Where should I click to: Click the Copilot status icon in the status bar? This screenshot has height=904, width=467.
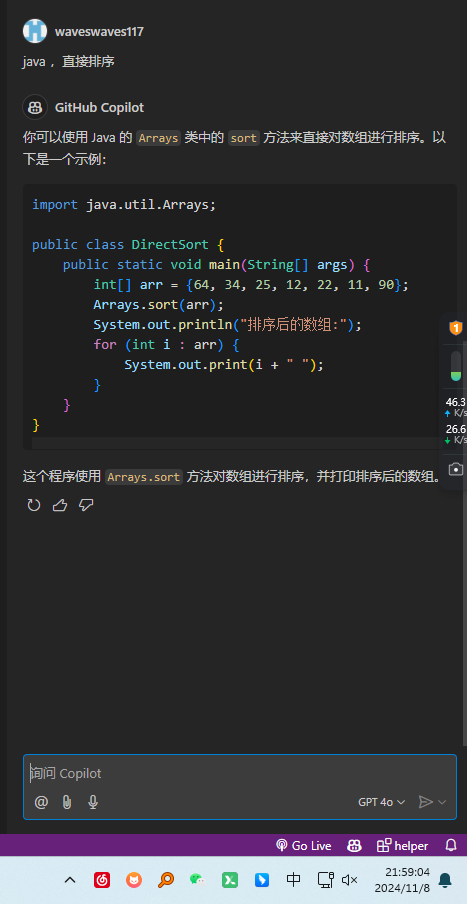pyautogui.click(x=354, y=846)
